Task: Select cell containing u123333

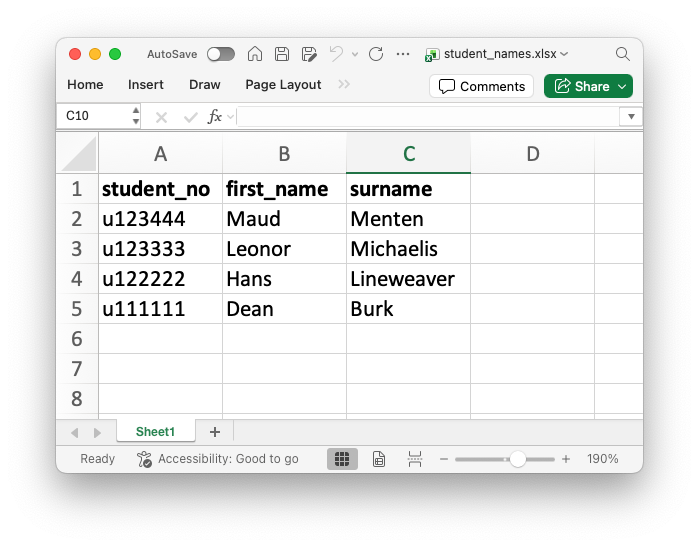Action: coord(160,249)
